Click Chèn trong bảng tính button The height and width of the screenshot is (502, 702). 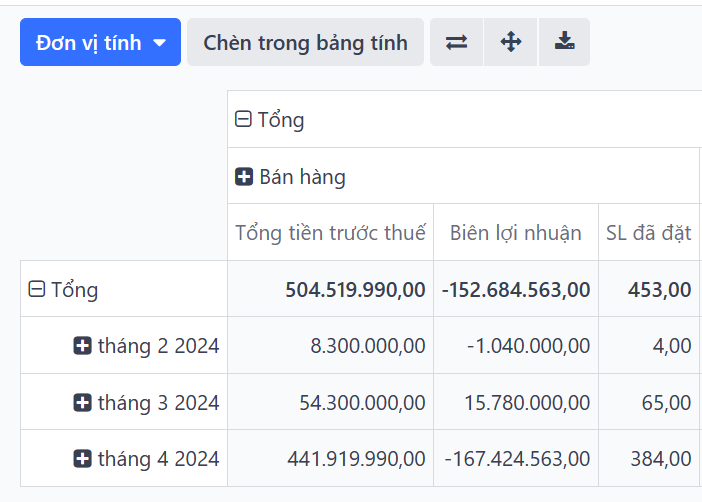pos(305,42)
